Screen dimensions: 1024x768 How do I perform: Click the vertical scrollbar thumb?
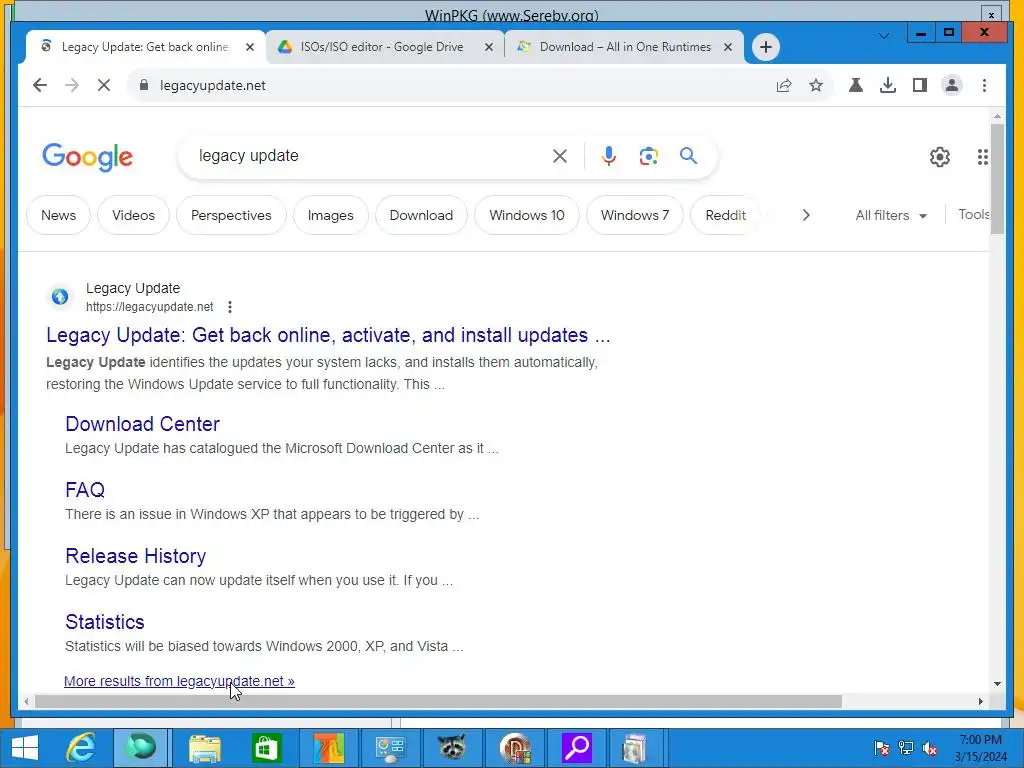[997, 178]
